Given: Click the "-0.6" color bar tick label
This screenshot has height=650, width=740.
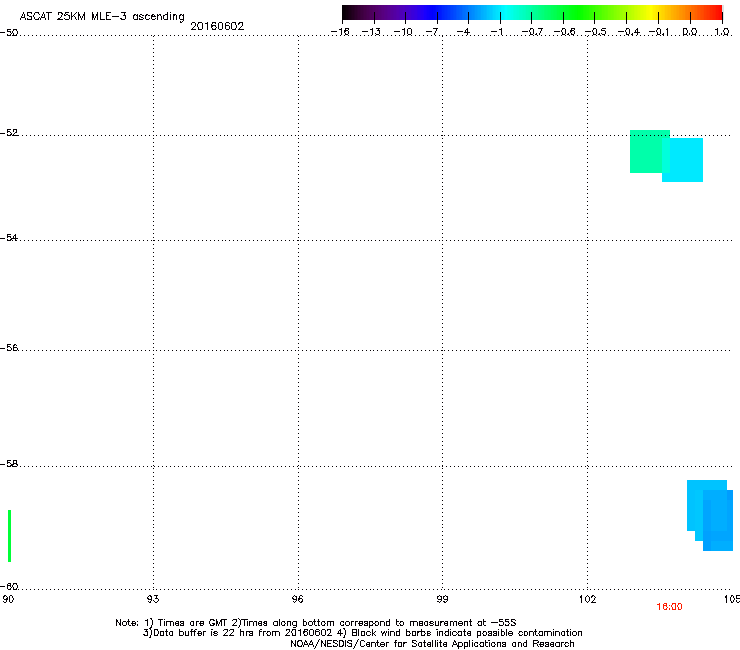Looking at the screenshot, I should [564, 32].
